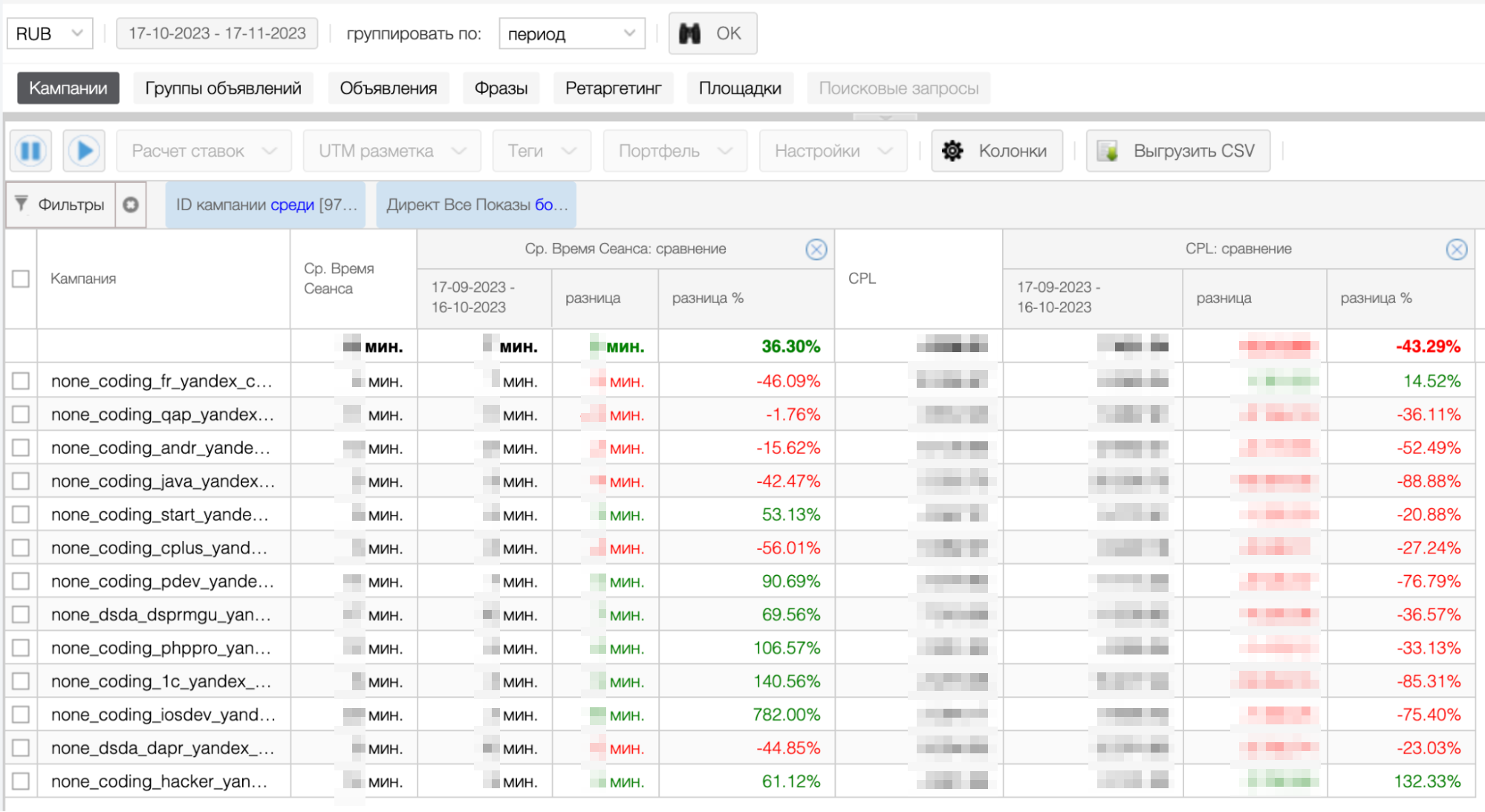Image resolution: width=1485 pixels, height=812 pixels.
Task: Click the ID кампании filter chip
Action: 266,204
